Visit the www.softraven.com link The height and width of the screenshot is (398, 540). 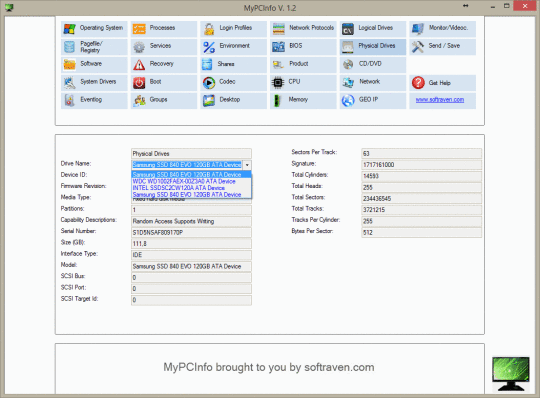pyautogui.click(x=439, y=100)
